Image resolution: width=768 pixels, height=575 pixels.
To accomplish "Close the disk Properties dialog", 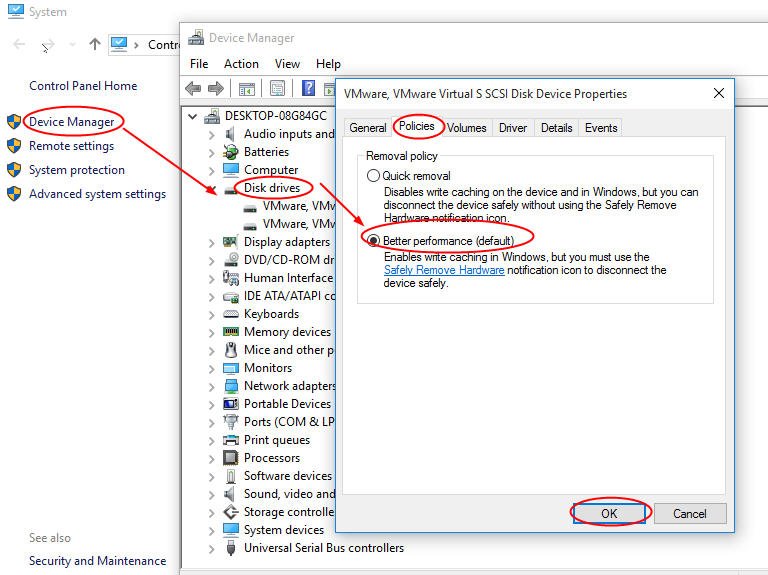I will pyautogui.click(x=719, y=93).
